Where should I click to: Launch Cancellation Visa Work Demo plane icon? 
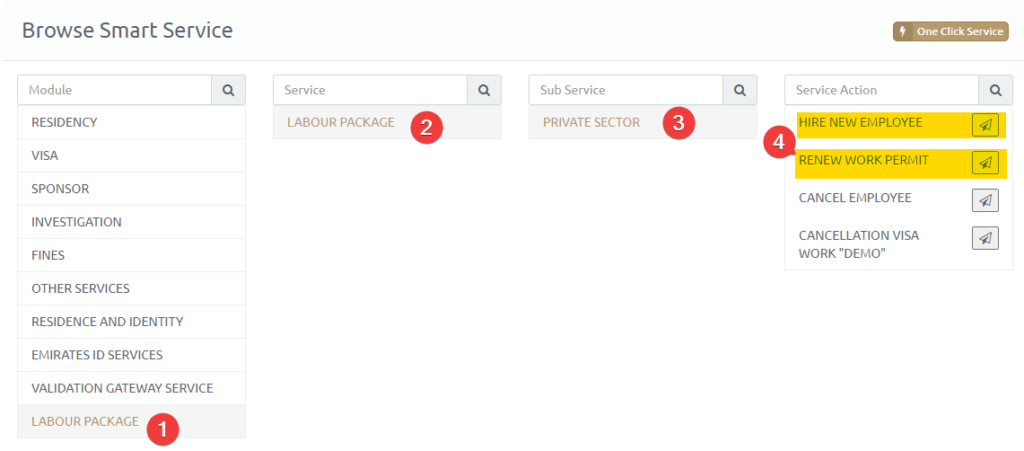(x=985, y=238)
